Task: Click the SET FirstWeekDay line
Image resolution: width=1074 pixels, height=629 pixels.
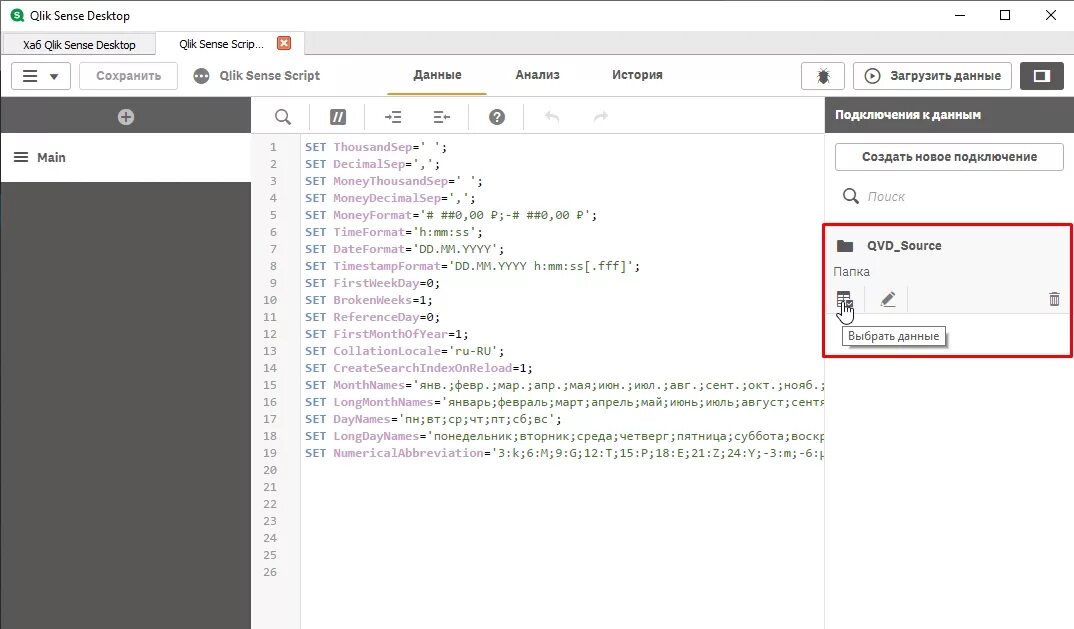Action: click(372, 283)
